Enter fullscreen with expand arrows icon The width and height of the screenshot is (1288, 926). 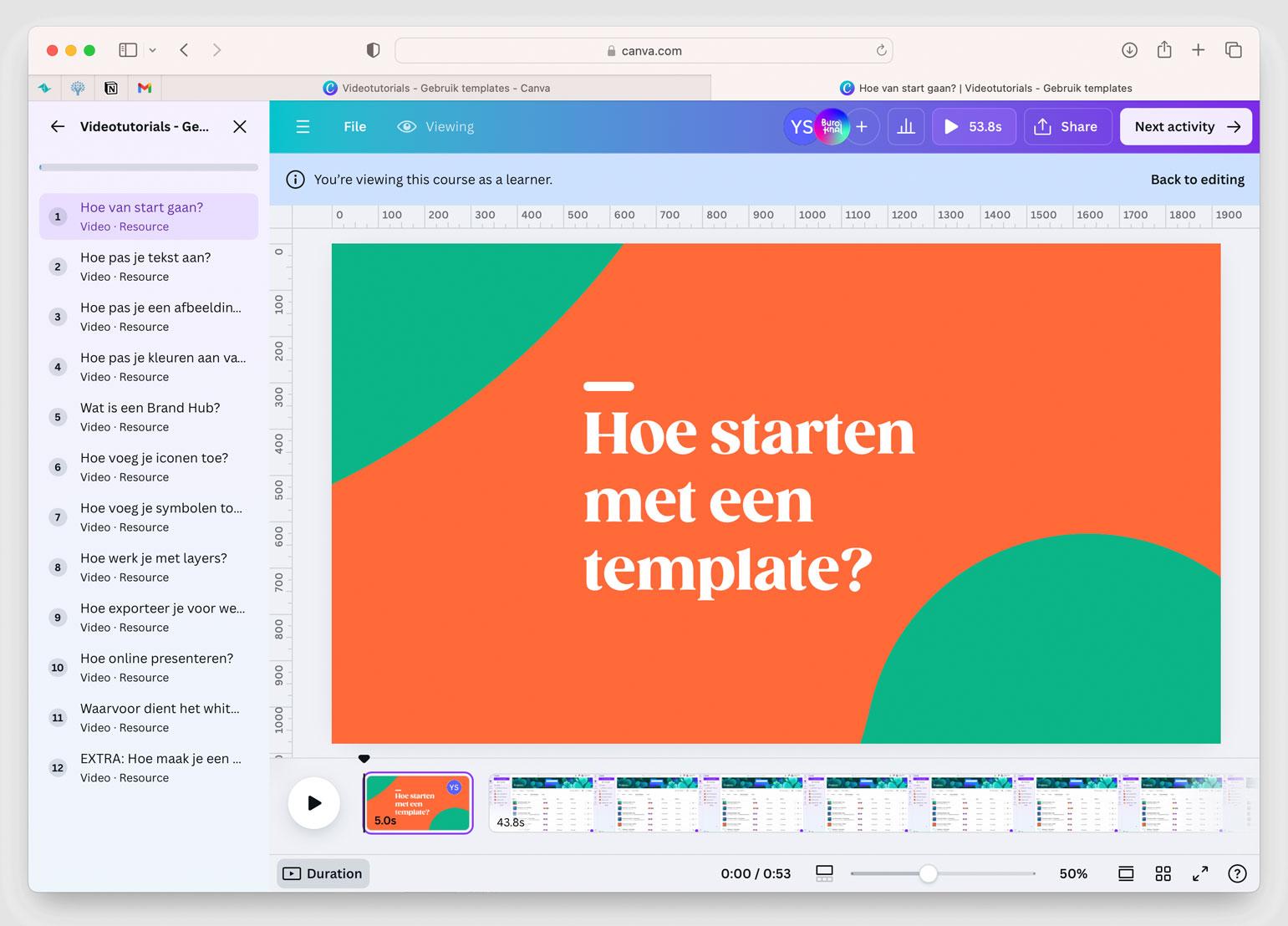coord(1200,873)
